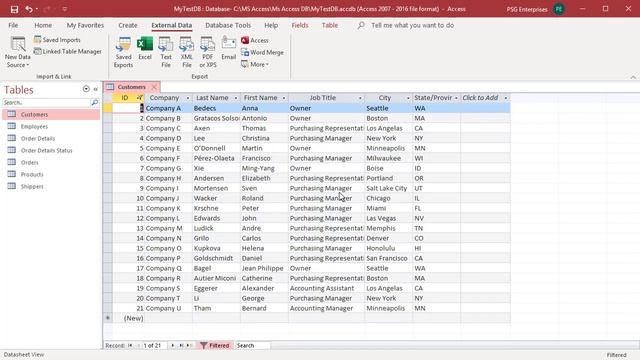Open the City column dropdown arrow

[408, 98]
